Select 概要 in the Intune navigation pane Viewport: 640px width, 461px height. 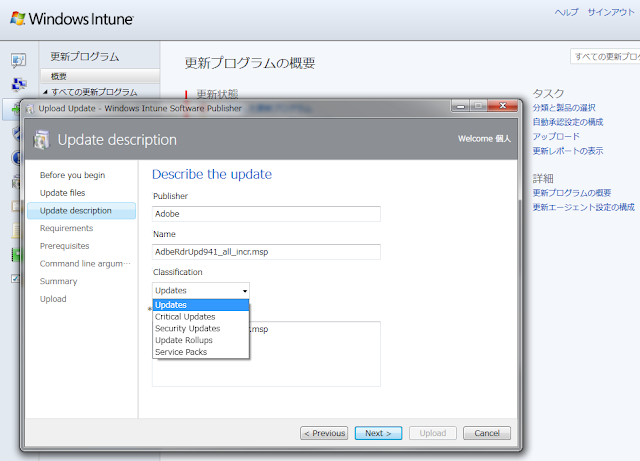click(x=100, y=76)
